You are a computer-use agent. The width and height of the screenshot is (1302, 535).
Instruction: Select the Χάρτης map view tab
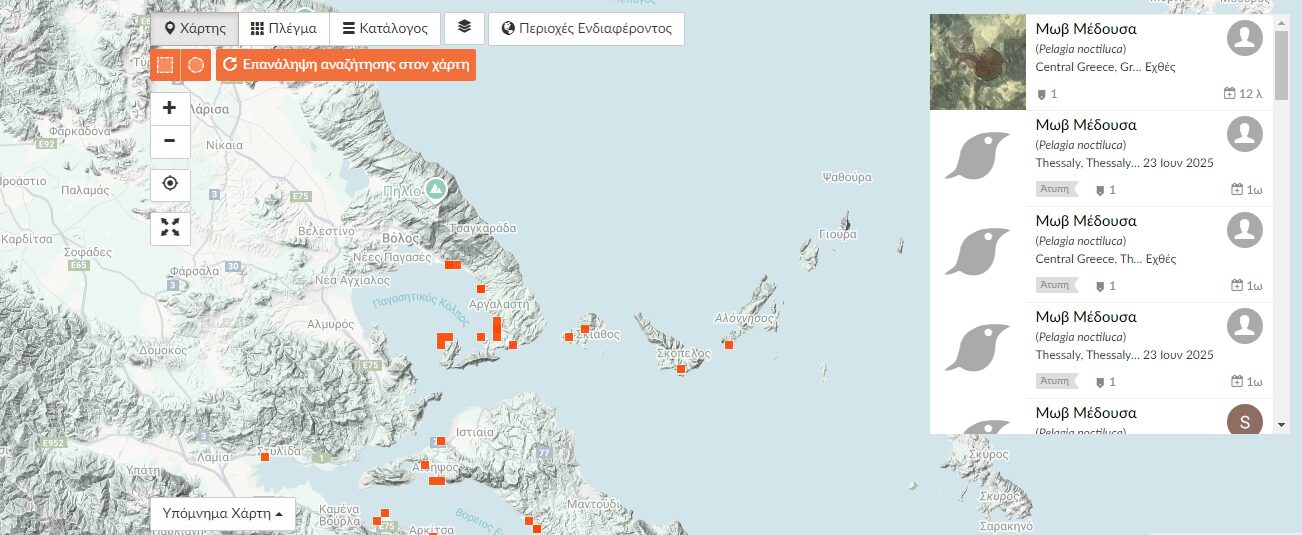point(195,29)
